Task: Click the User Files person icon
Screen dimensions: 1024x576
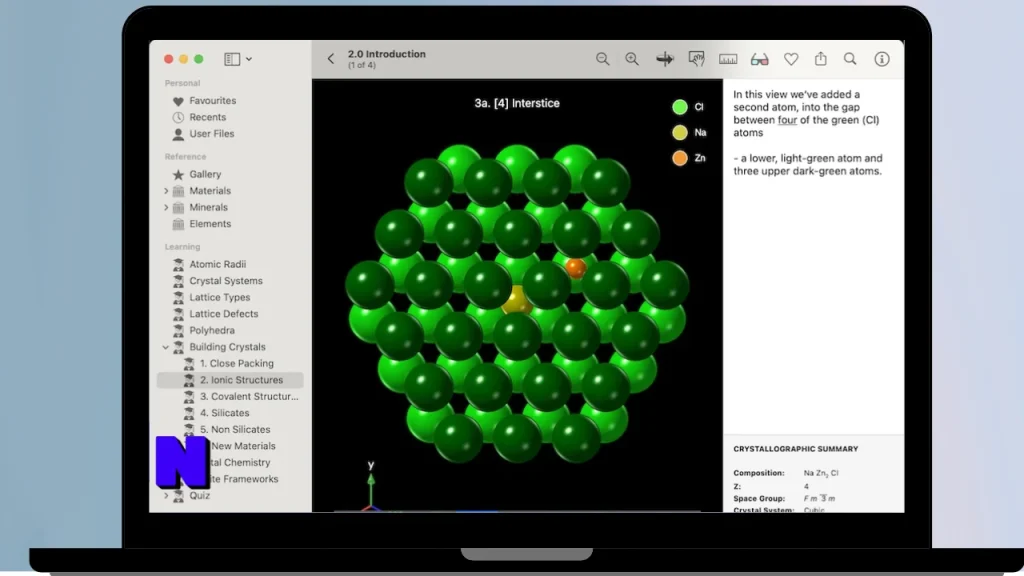Action: (178, 134)
